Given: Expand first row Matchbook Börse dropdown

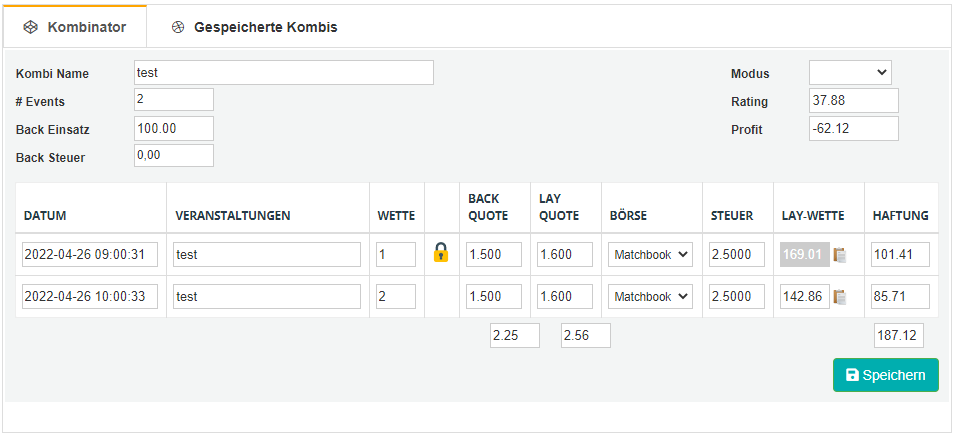Looking at the screenshot, I should pos(650,255).
